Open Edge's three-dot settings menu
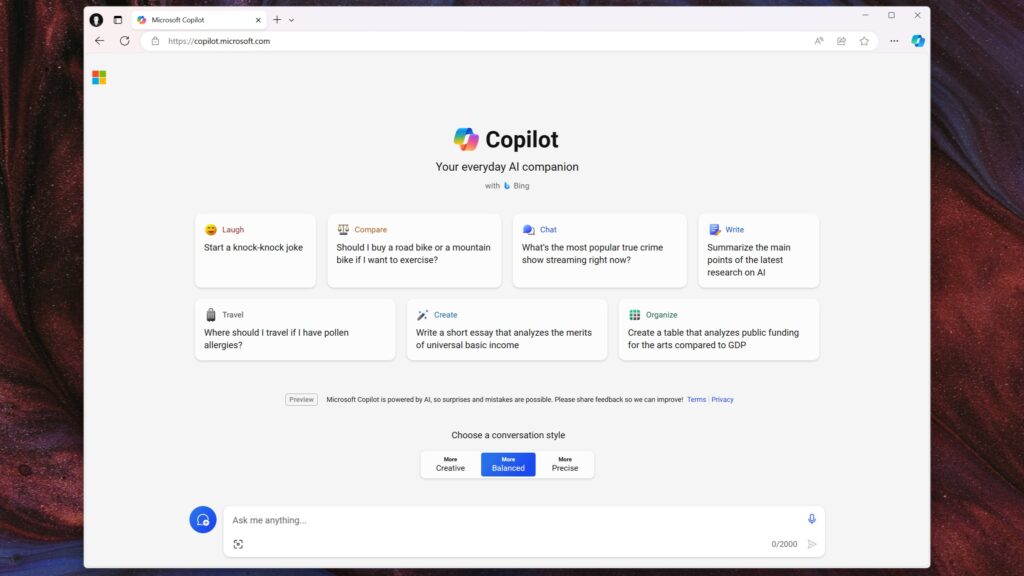Viewport: 1024px width, 576px height. [894, 41]
